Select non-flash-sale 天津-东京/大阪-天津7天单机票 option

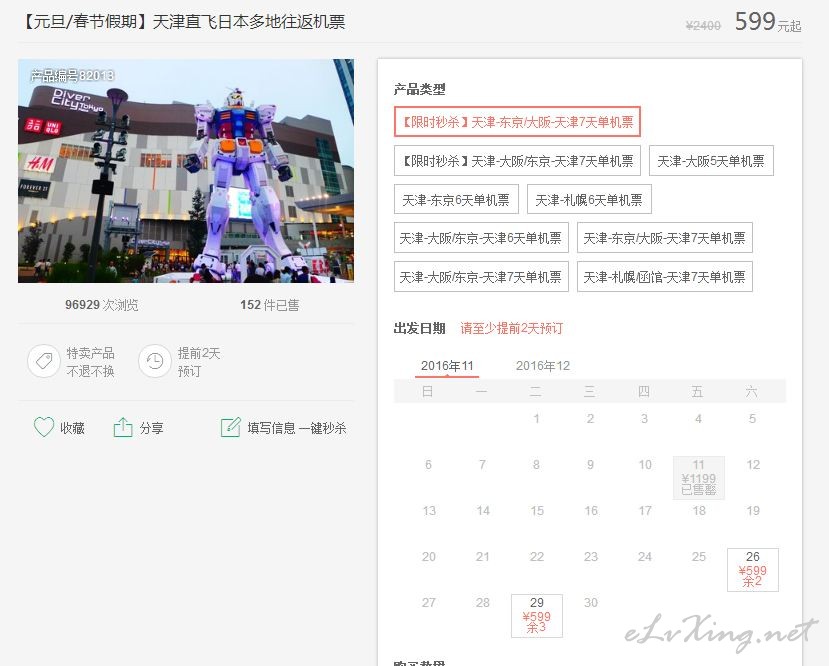tap(665, 238)
